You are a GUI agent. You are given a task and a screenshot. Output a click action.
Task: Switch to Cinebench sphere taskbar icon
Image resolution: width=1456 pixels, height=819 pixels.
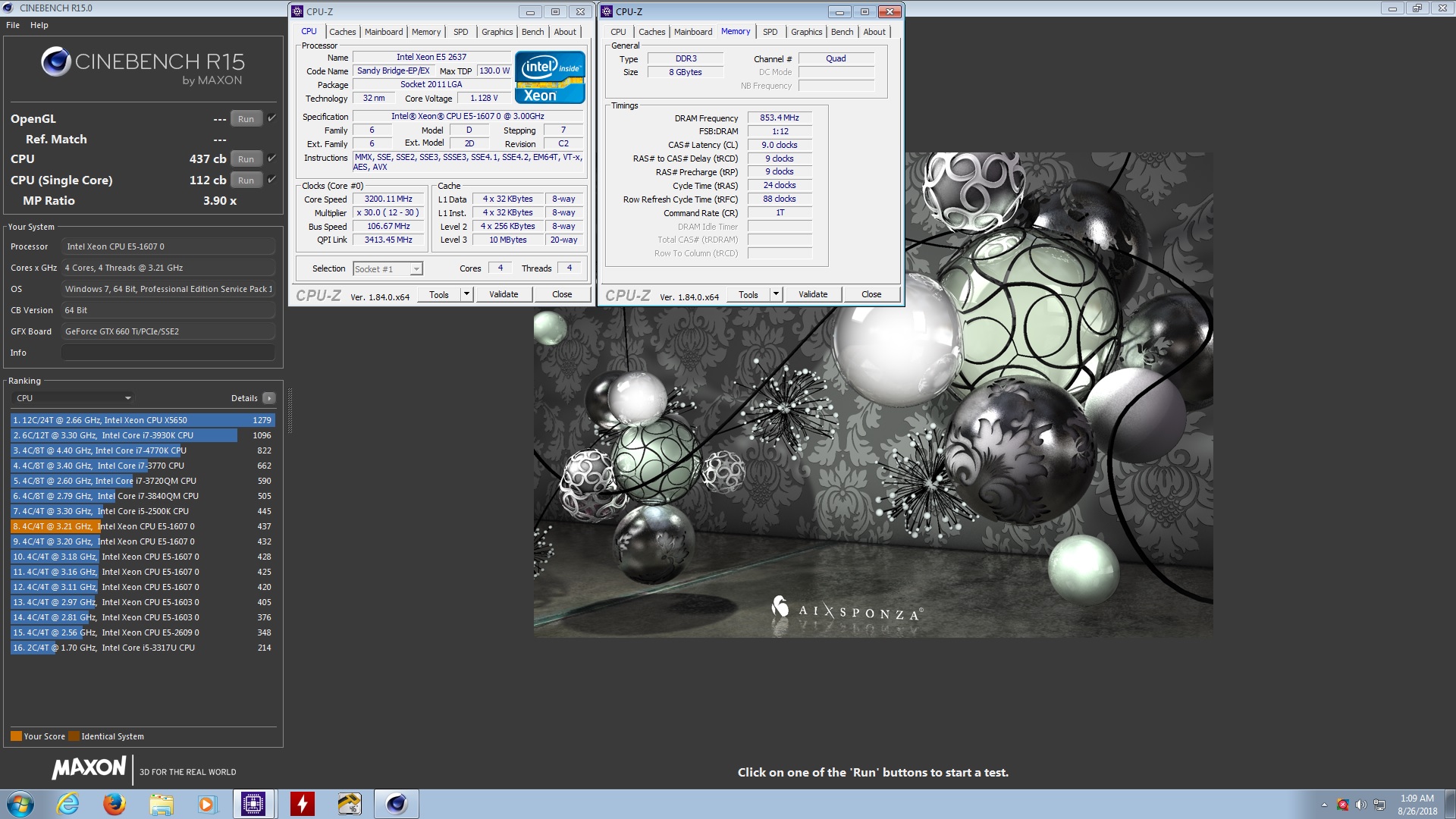(x=397, y=804)
